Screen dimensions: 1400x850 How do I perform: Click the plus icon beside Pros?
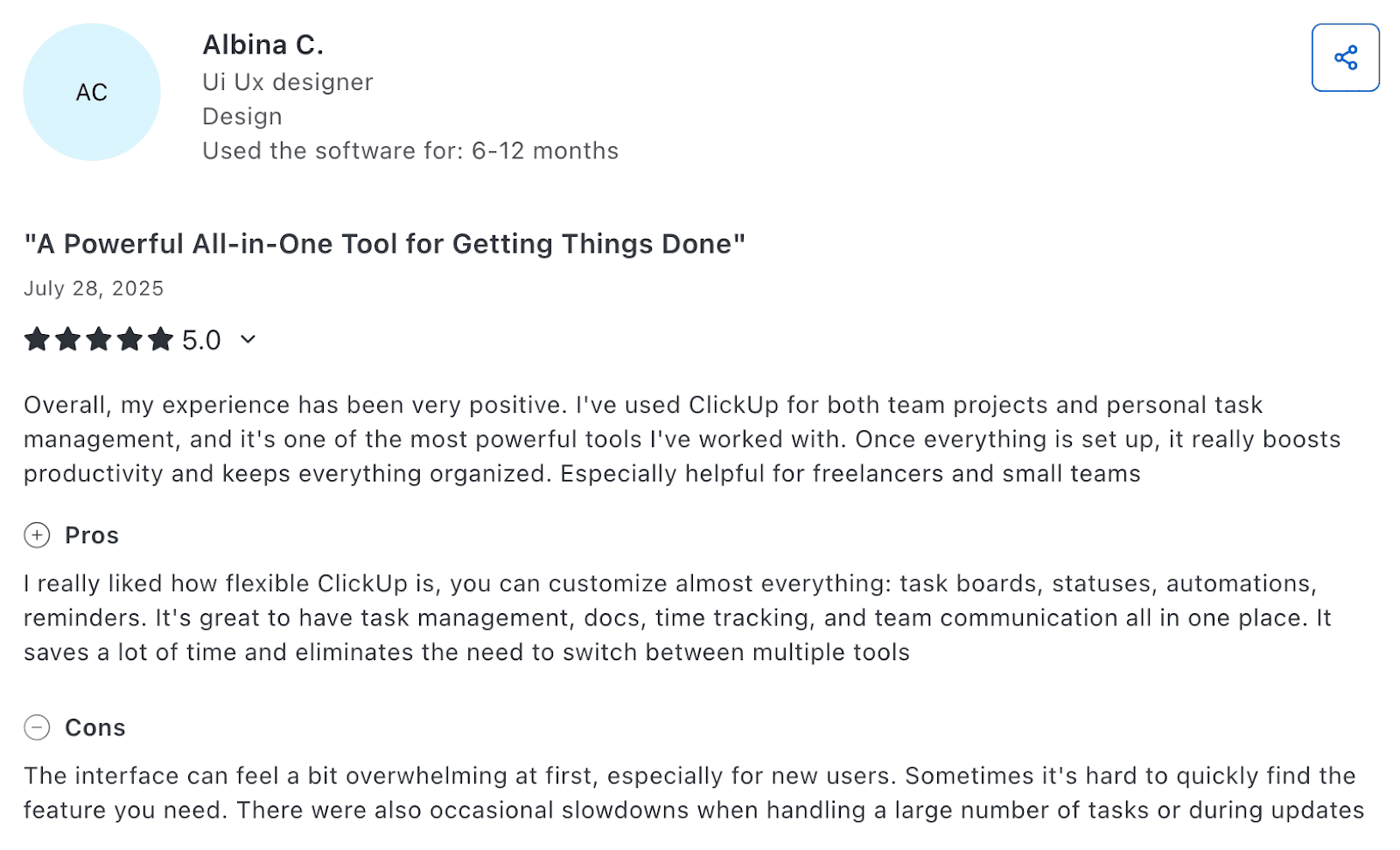pos(37,535)
